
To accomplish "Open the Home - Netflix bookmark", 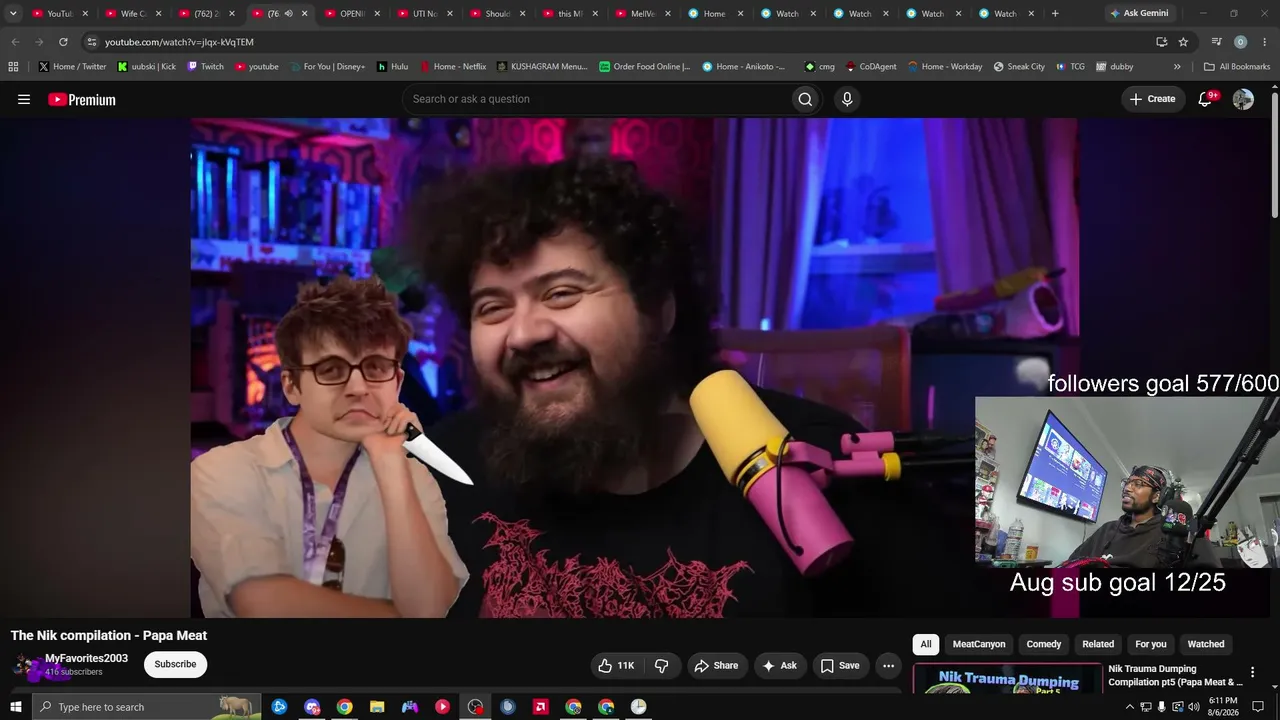I will tap(453, 67).
